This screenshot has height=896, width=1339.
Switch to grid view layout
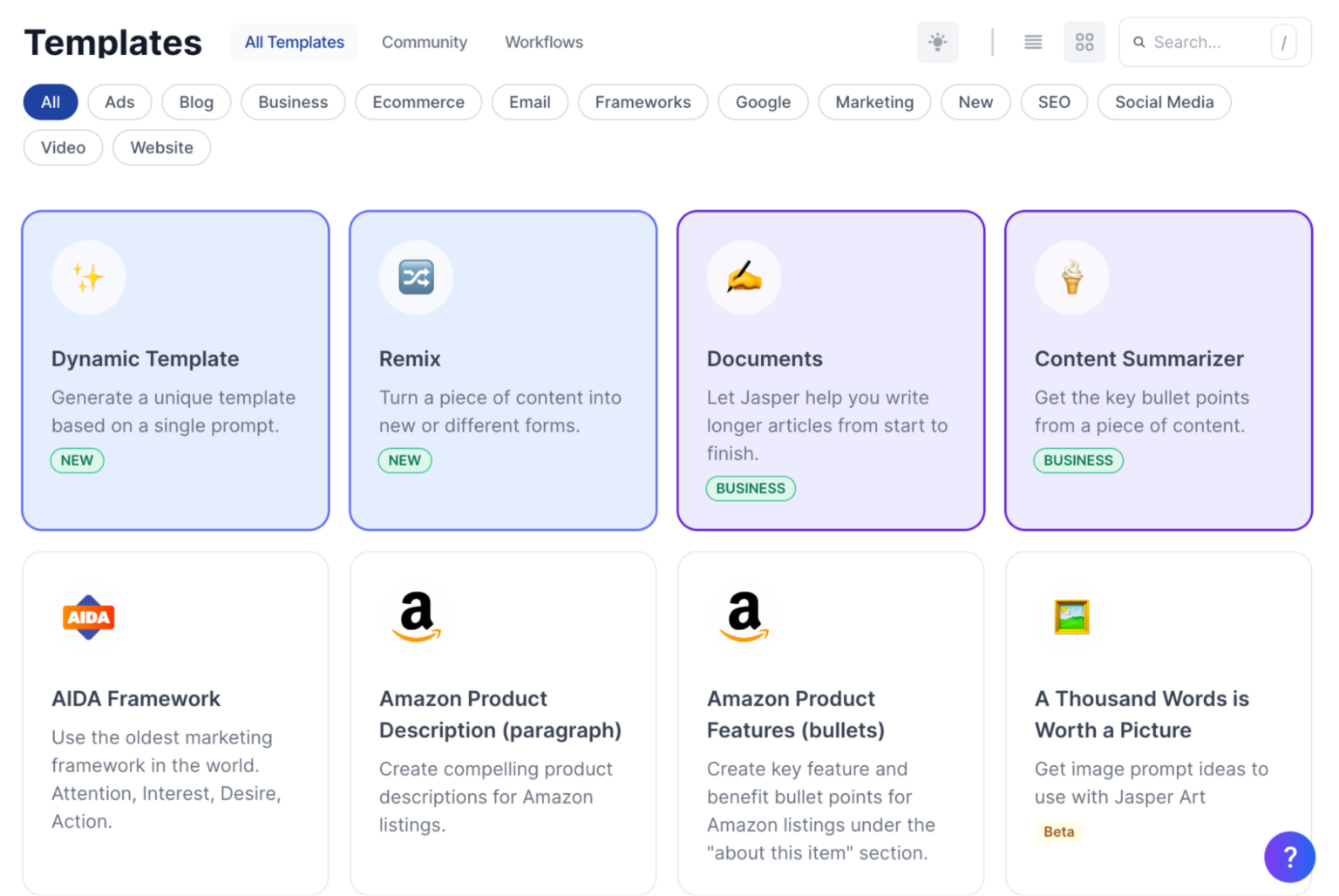click(1084, 42)
